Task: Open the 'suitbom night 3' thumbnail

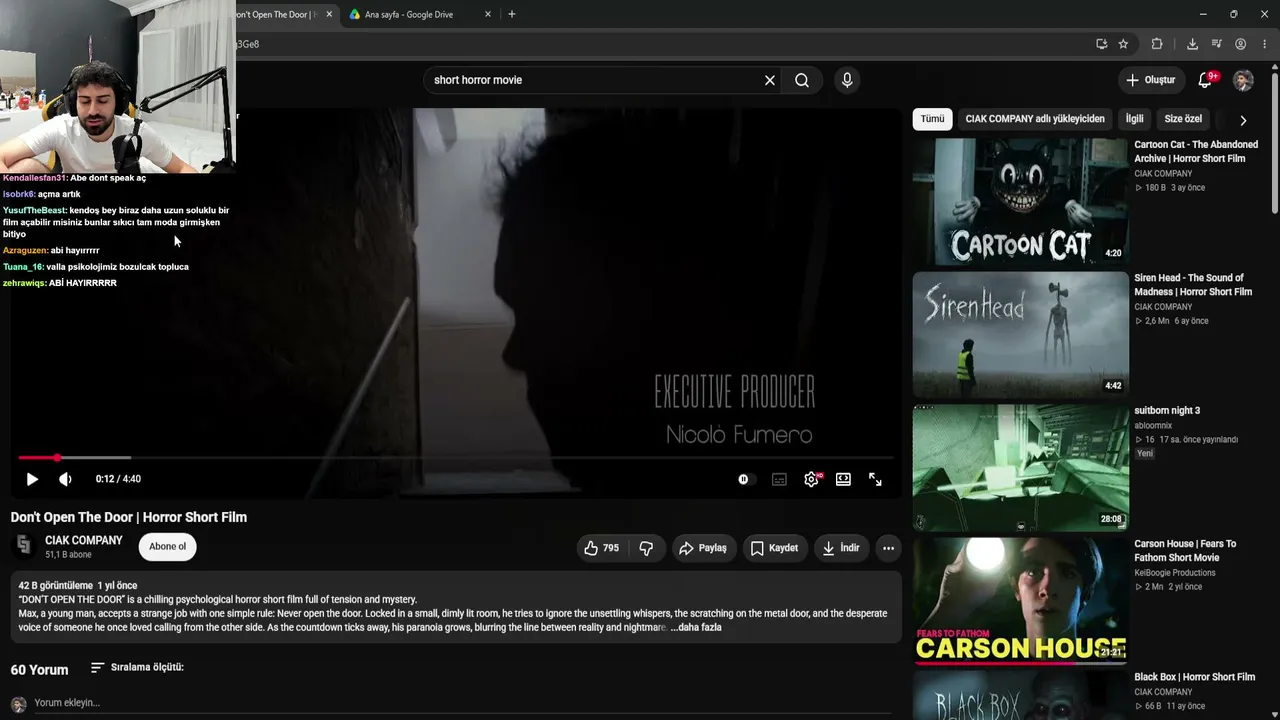Action: 1020,468
